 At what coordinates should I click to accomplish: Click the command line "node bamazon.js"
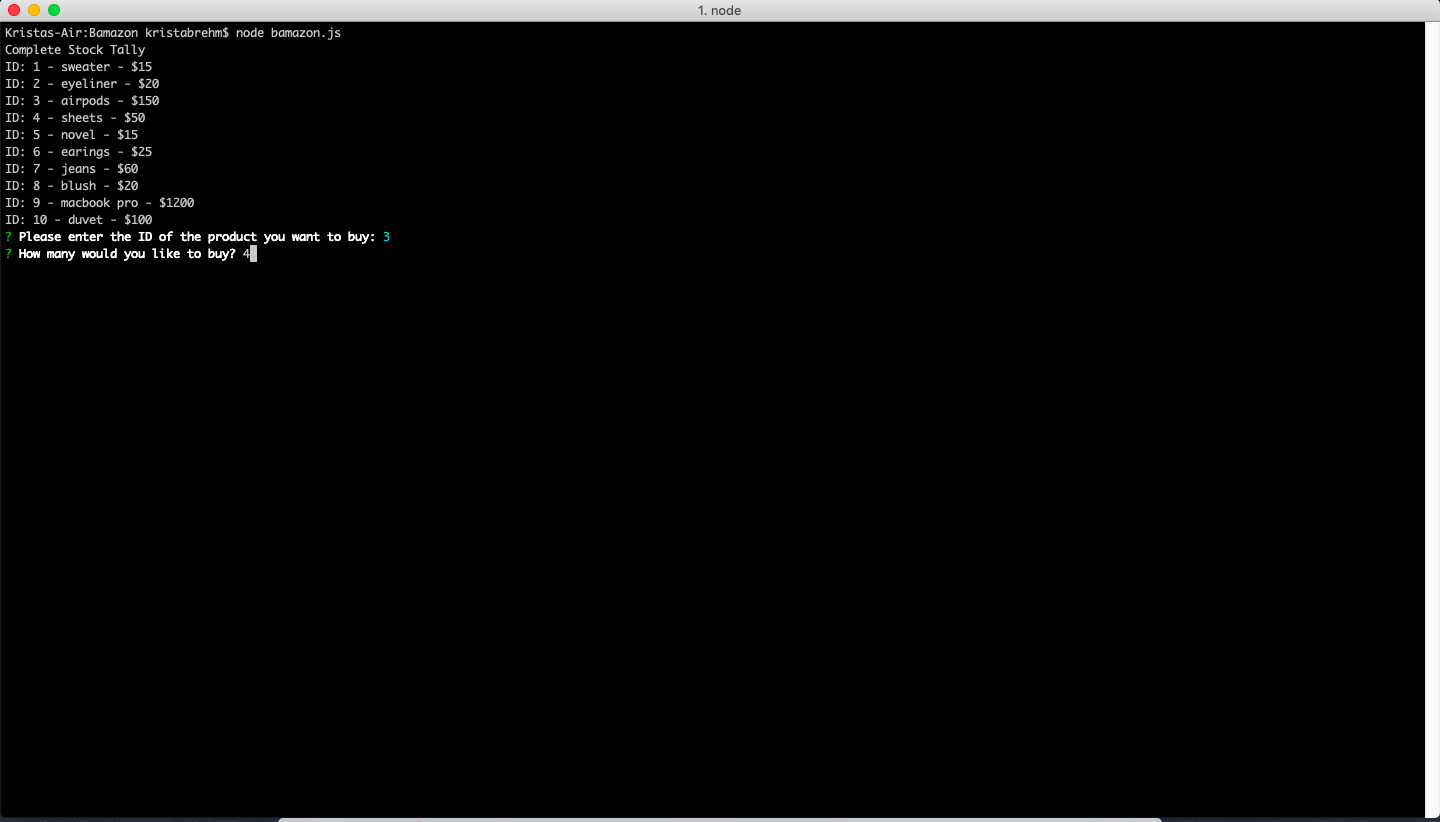click(x=288, y=33)
